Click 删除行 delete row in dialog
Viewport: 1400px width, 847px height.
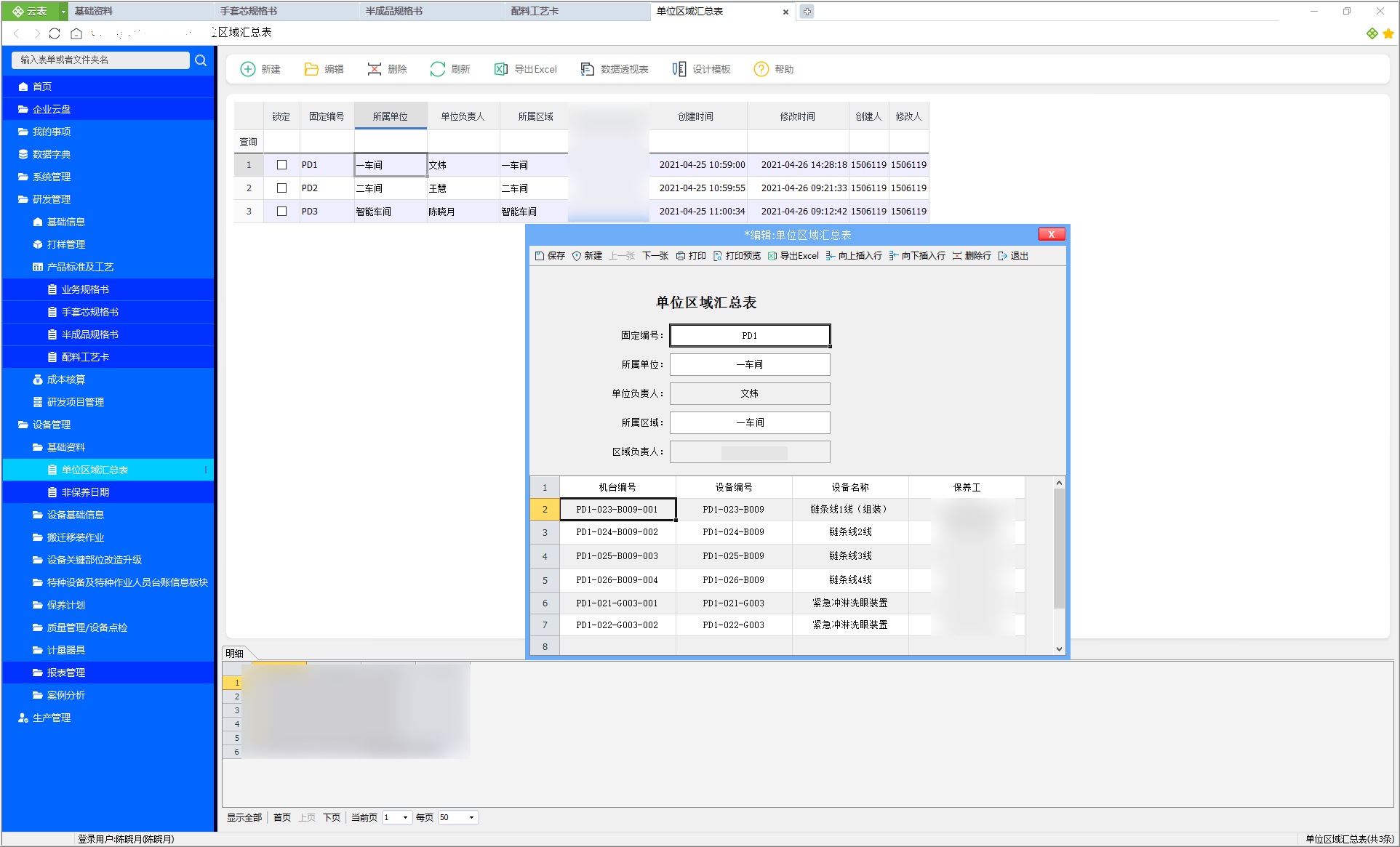point(972,256)
